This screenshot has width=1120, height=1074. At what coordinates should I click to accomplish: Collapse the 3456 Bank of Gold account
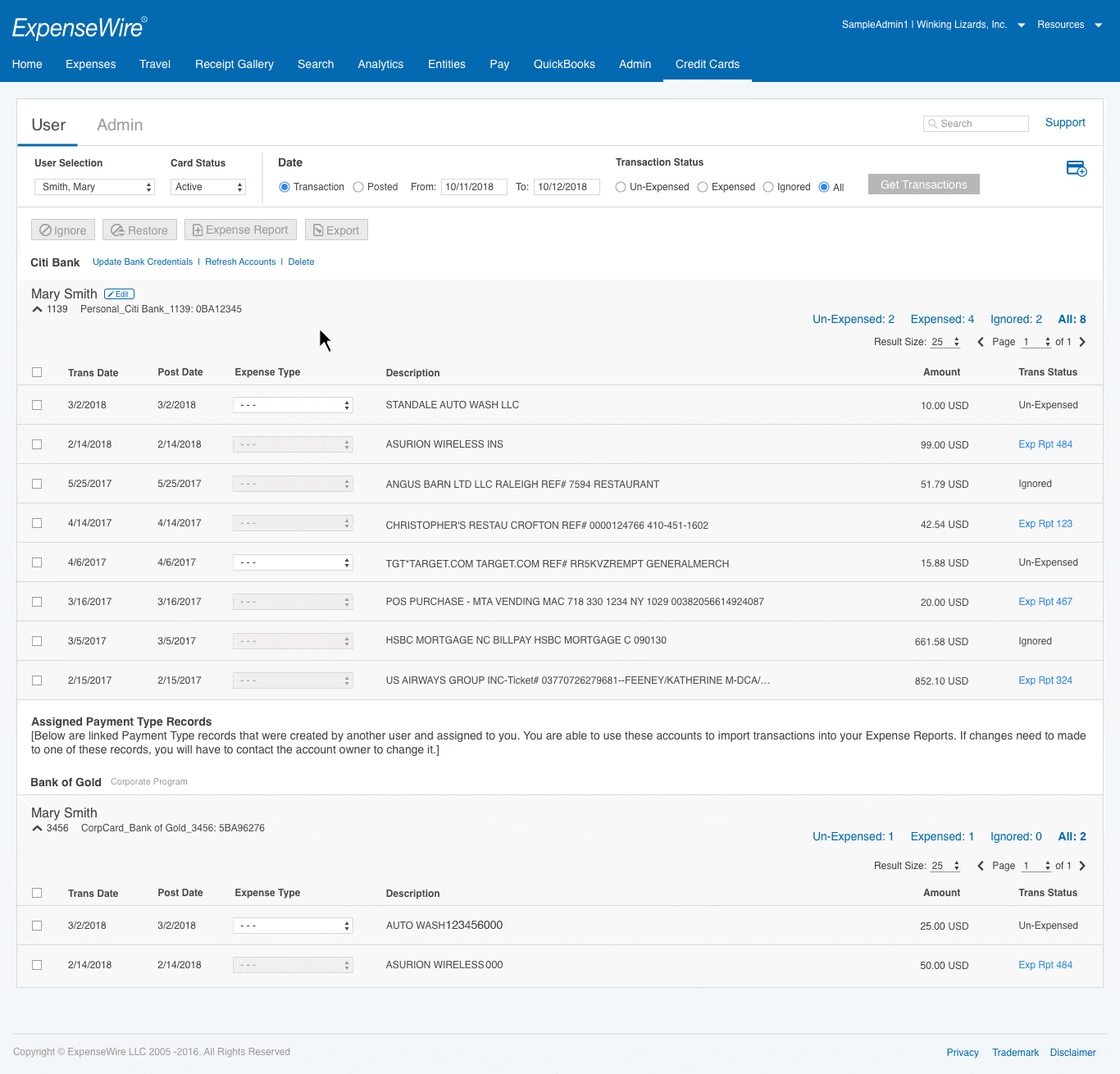pyautogui.click(x=37, y=828)
